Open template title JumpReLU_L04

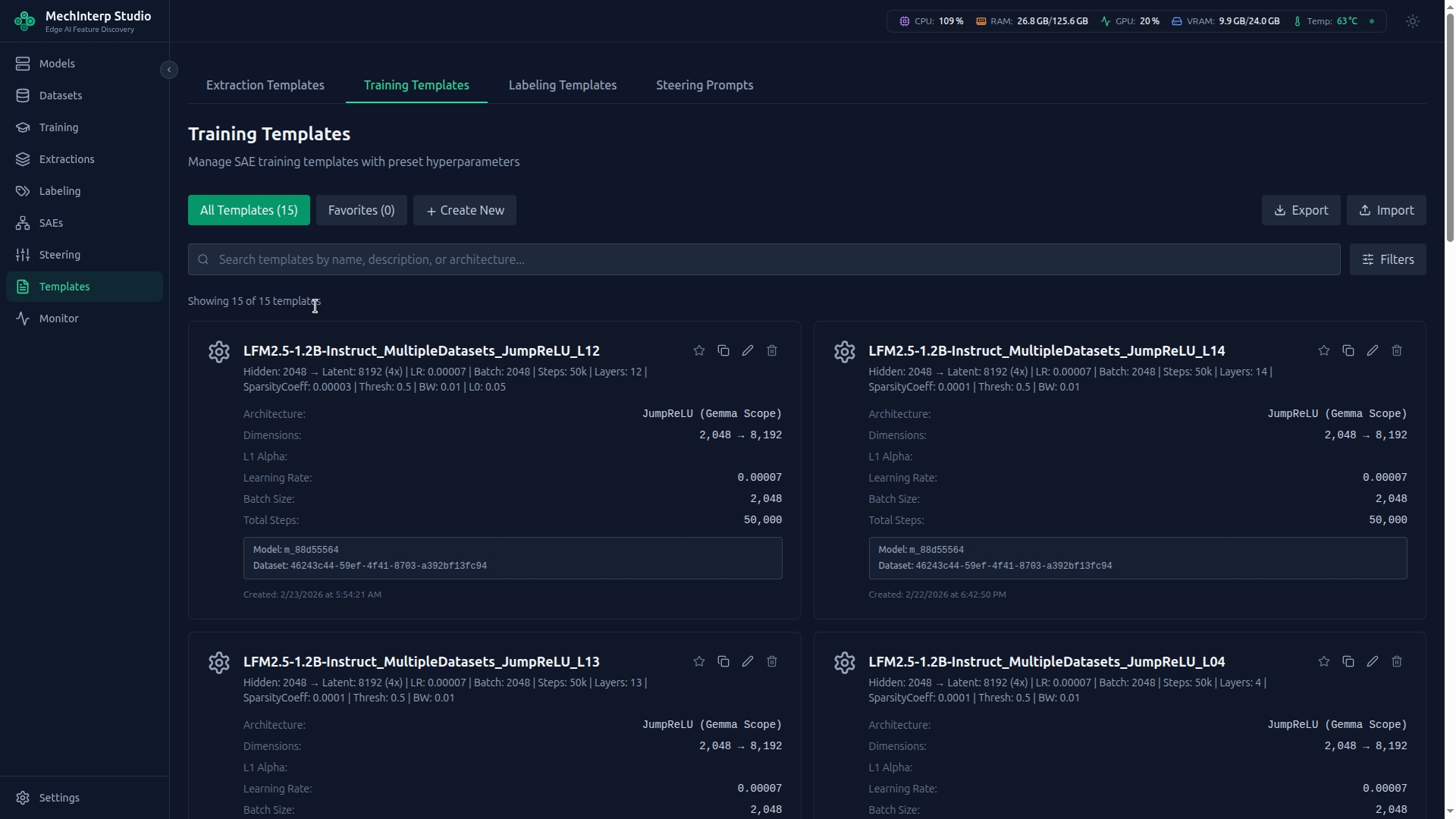pyautogui.click(x=1046, y=661)
